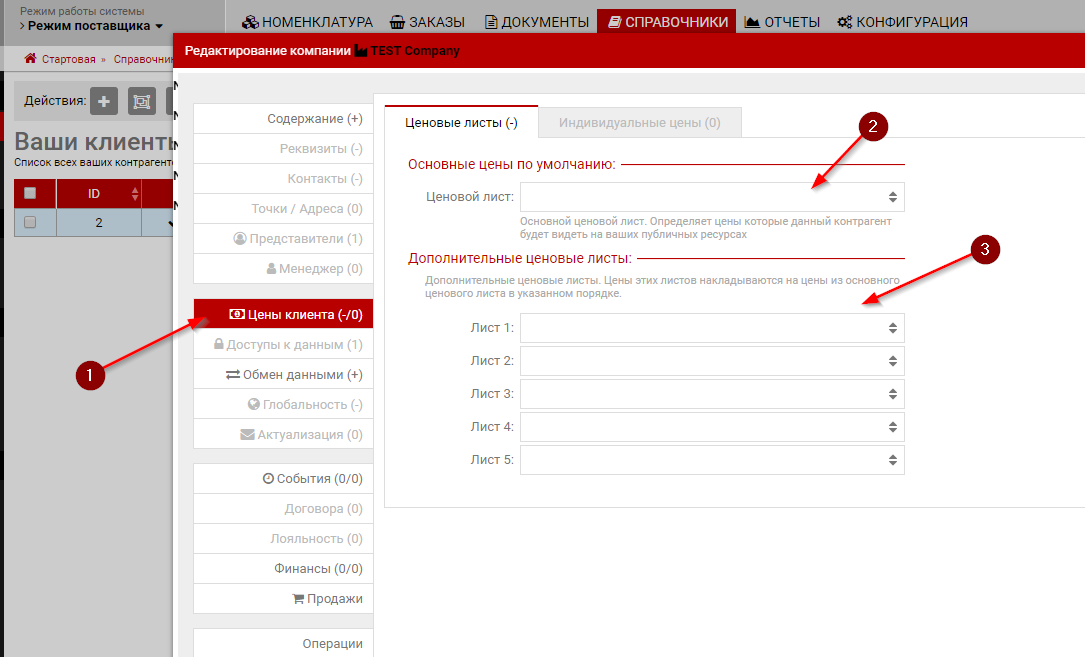The height and width of the screenshot is (657, 1085).
Task: Open the Конфигурация top menu
Action: tap(902, 21)
